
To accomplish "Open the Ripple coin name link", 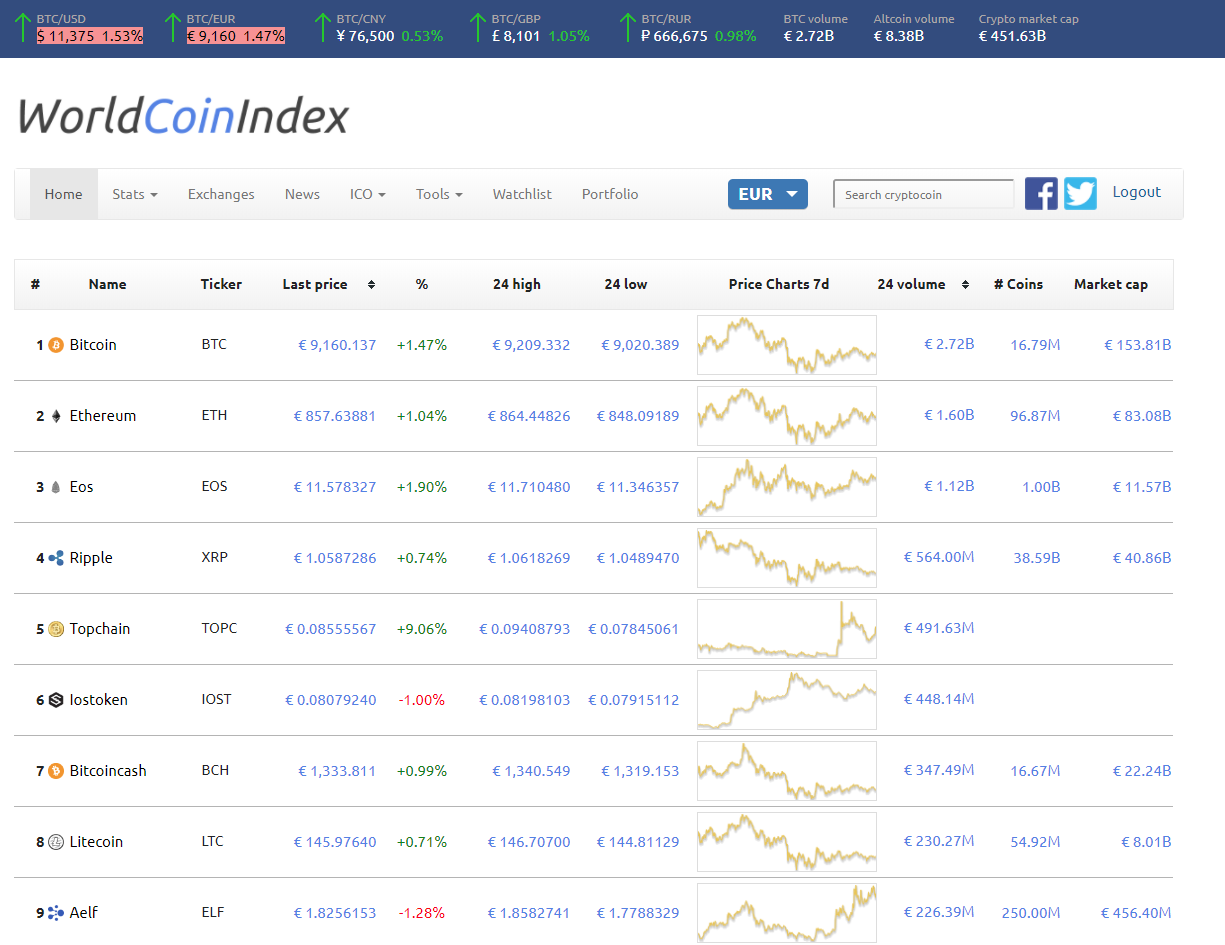I will (91, 558).
